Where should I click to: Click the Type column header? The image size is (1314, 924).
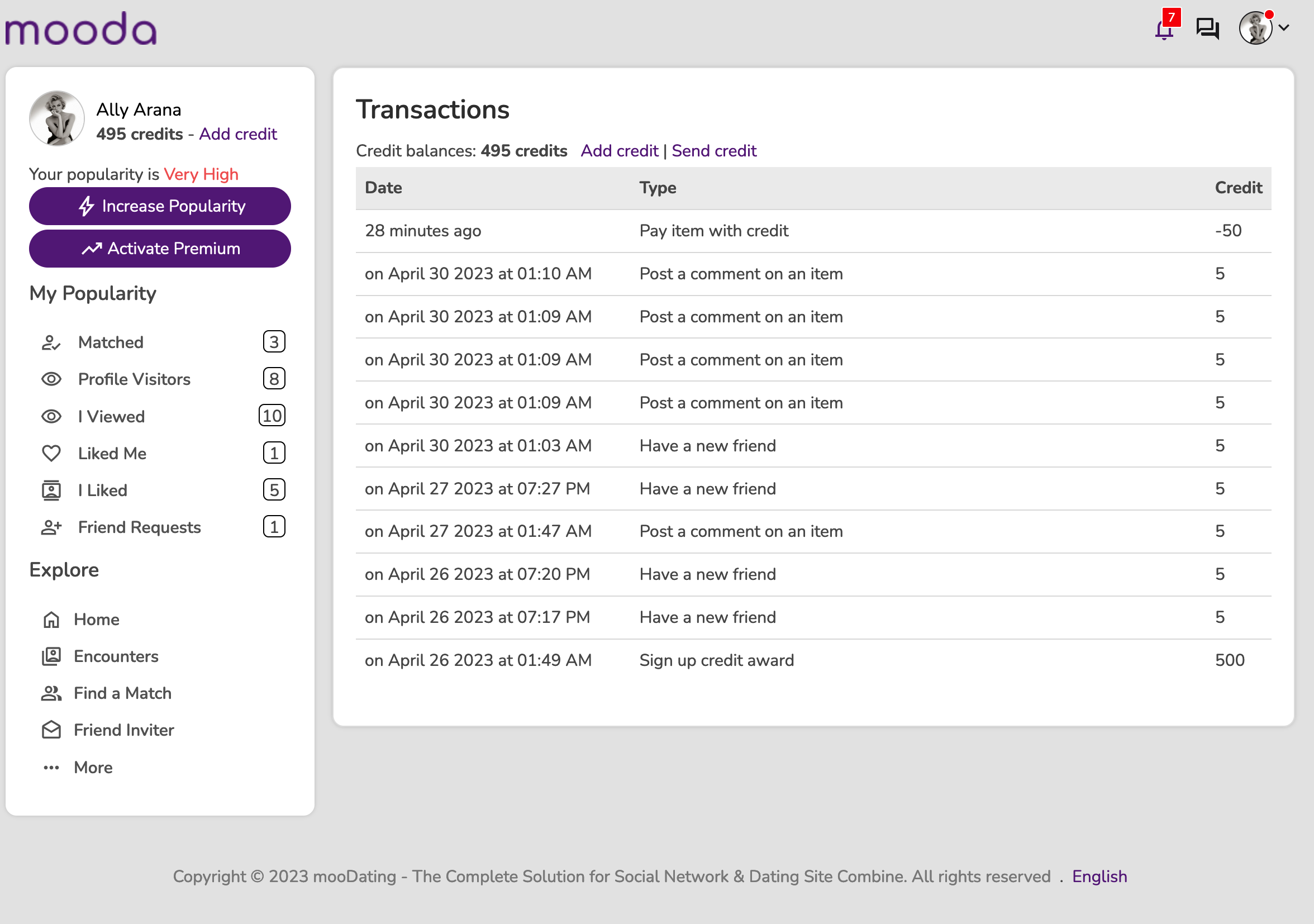pyautogui.click(x=658, y=188)
